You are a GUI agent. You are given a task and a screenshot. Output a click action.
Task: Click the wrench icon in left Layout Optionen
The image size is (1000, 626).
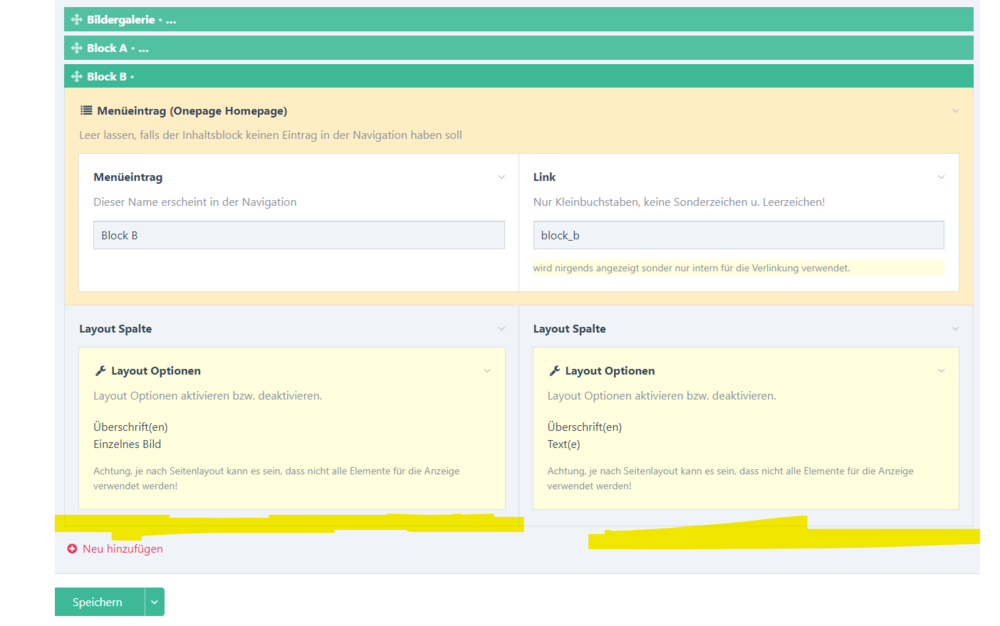click(x=100, y=371)
